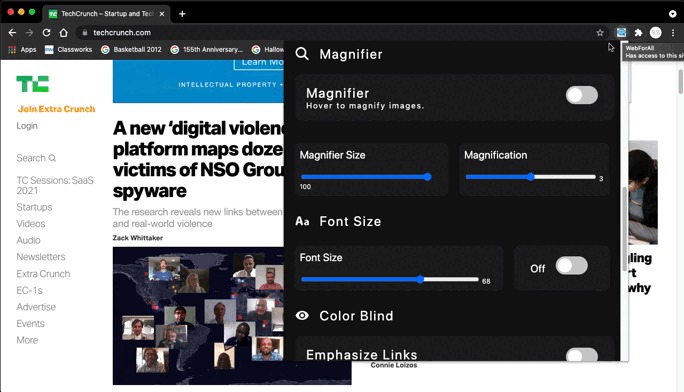Open TC Sessions: SaaS 2021

point(55,185)
